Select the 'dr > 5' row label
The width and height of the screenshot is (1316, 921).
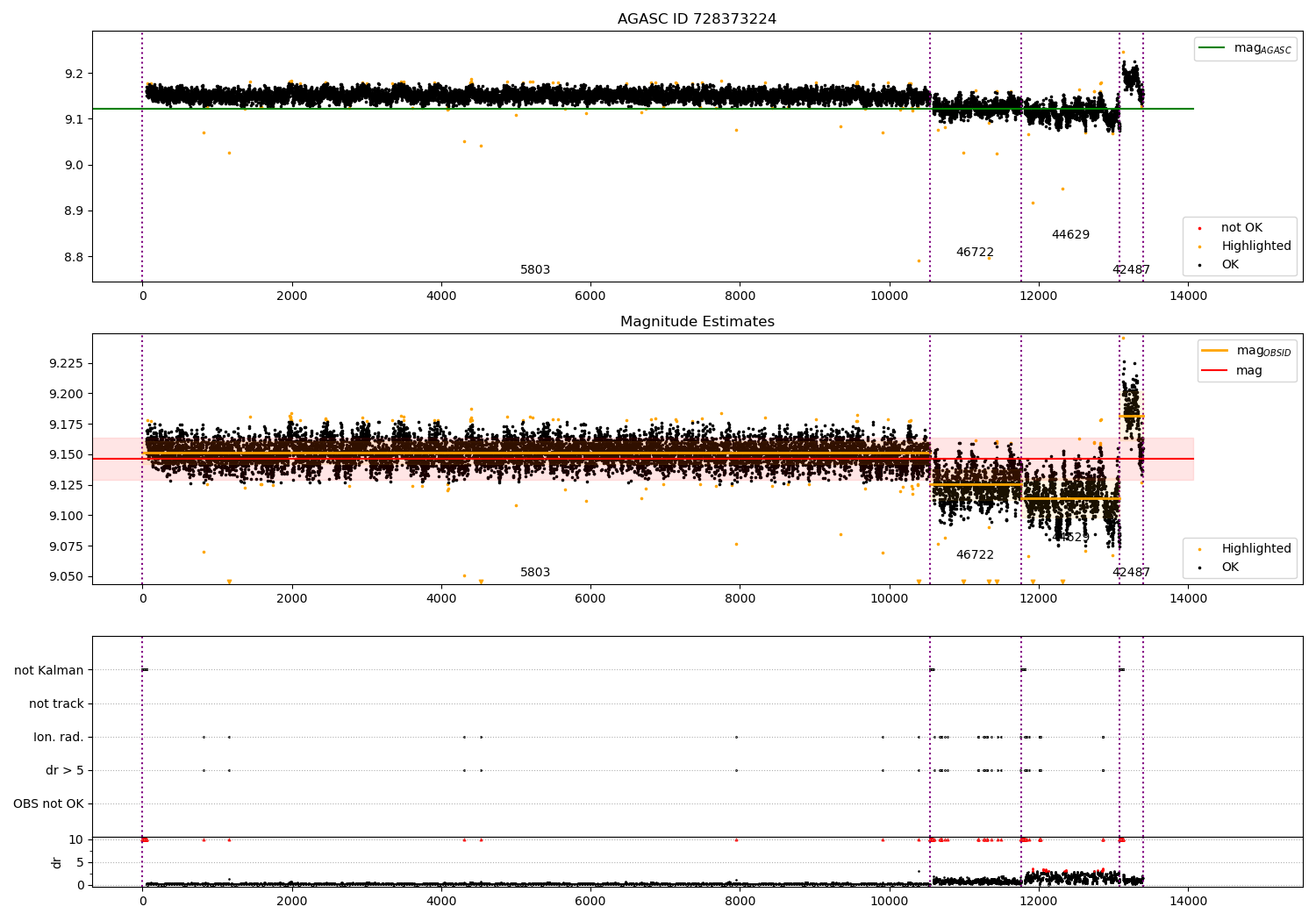(x=65, y=771)
